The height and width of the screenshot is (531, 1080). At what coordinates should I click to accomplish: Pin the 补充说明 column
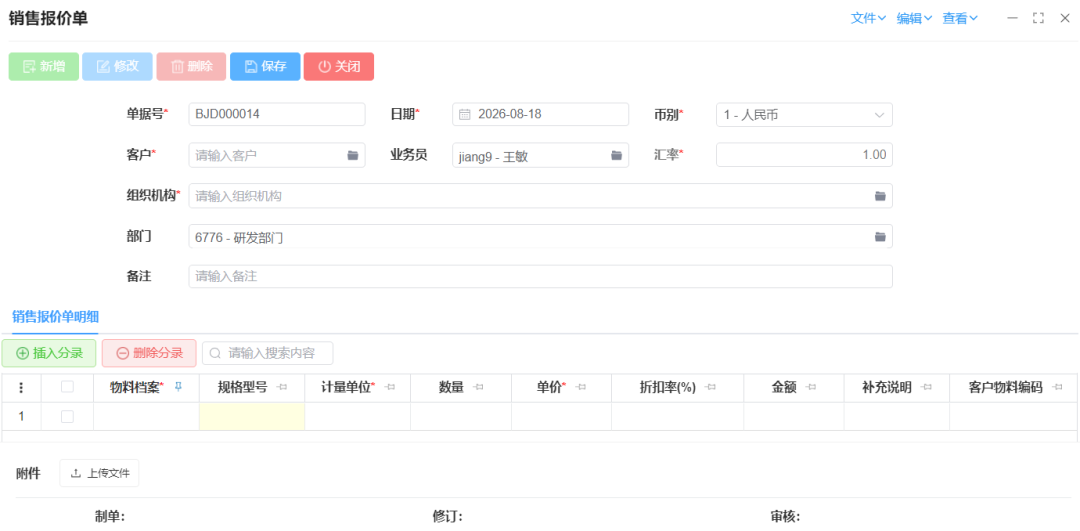[926, 388]
